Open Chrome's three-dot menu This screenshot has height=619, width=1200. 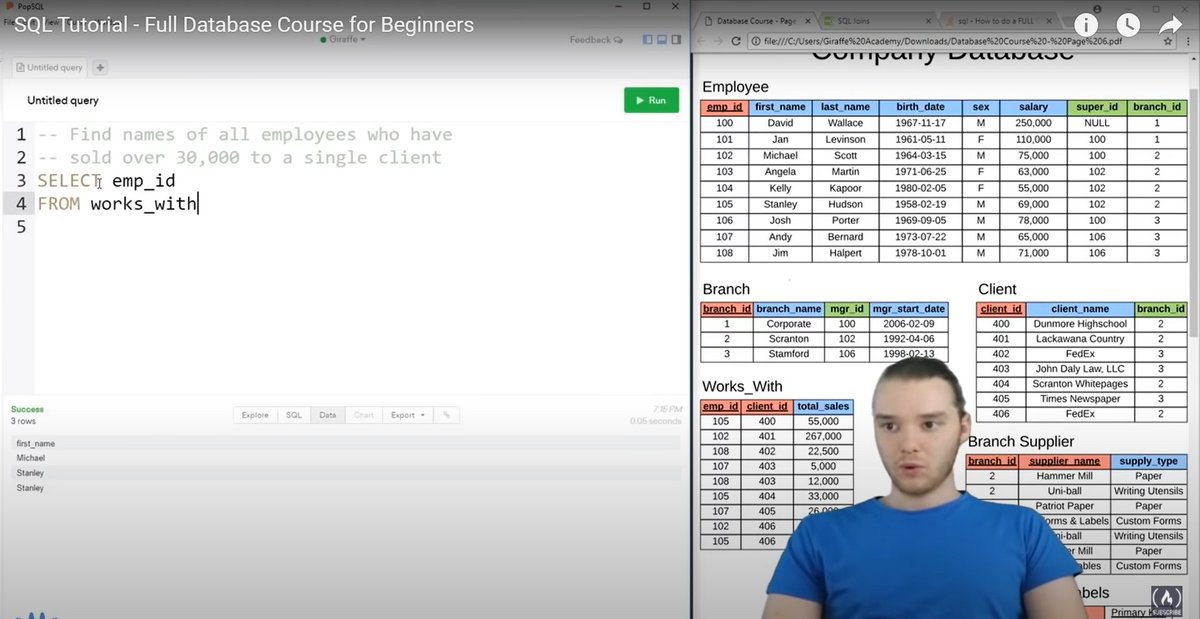1189,42
